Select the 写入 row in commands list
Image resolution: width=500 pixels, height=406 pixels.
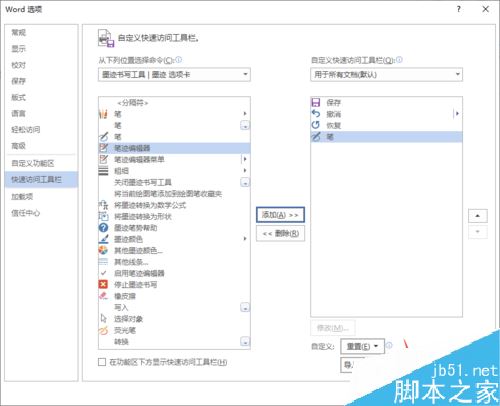174,307
